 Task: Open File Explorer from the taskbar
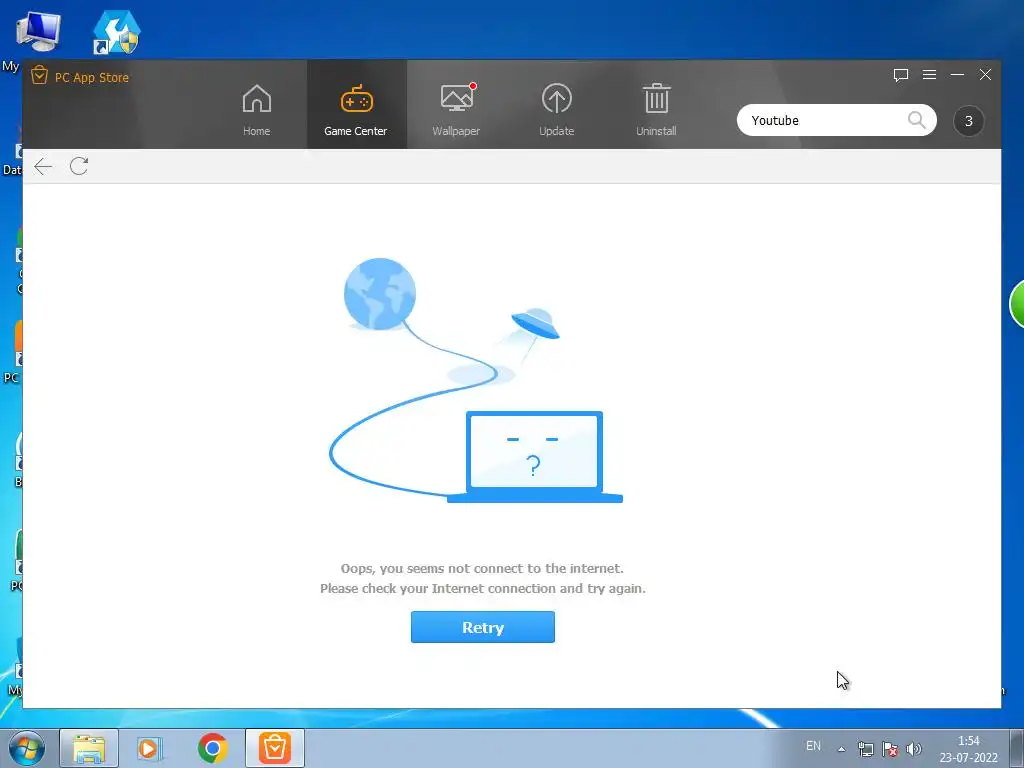[x=89, y=748]
